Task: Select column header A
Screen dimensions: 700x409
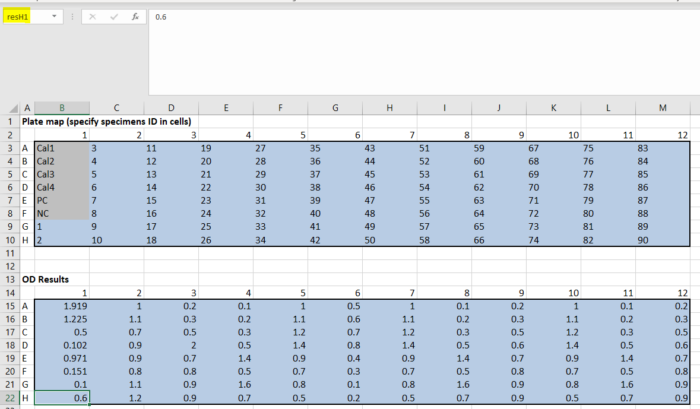Action: pos(27,108)
